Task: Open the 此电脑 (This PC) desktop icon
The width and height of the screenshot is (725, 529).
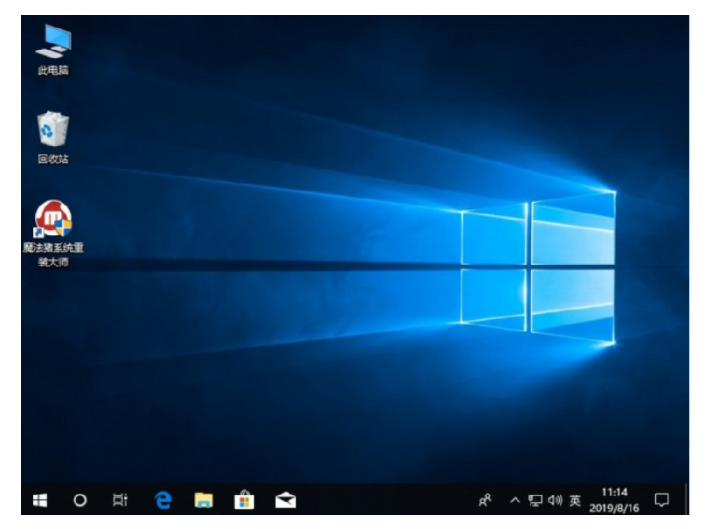Action: tap(53, 43)
